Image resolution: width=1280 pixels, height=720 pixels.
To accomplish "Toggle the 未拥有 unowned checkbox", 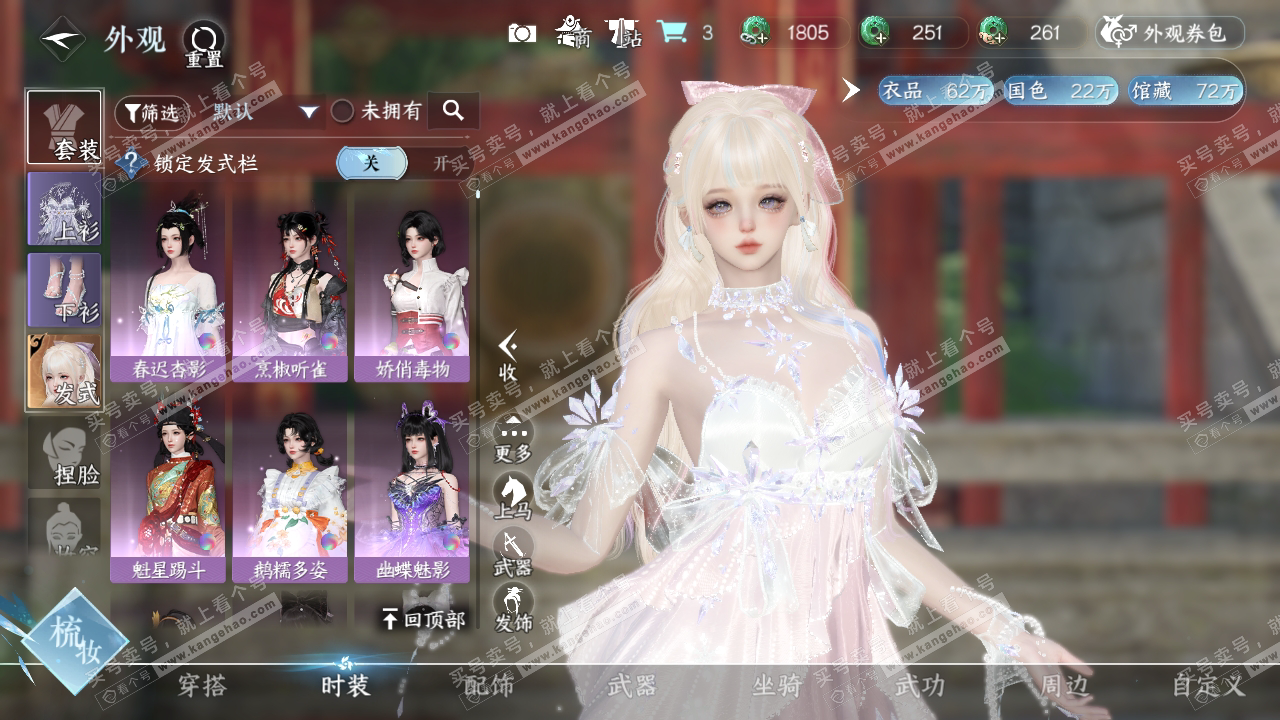I will 342,111.
